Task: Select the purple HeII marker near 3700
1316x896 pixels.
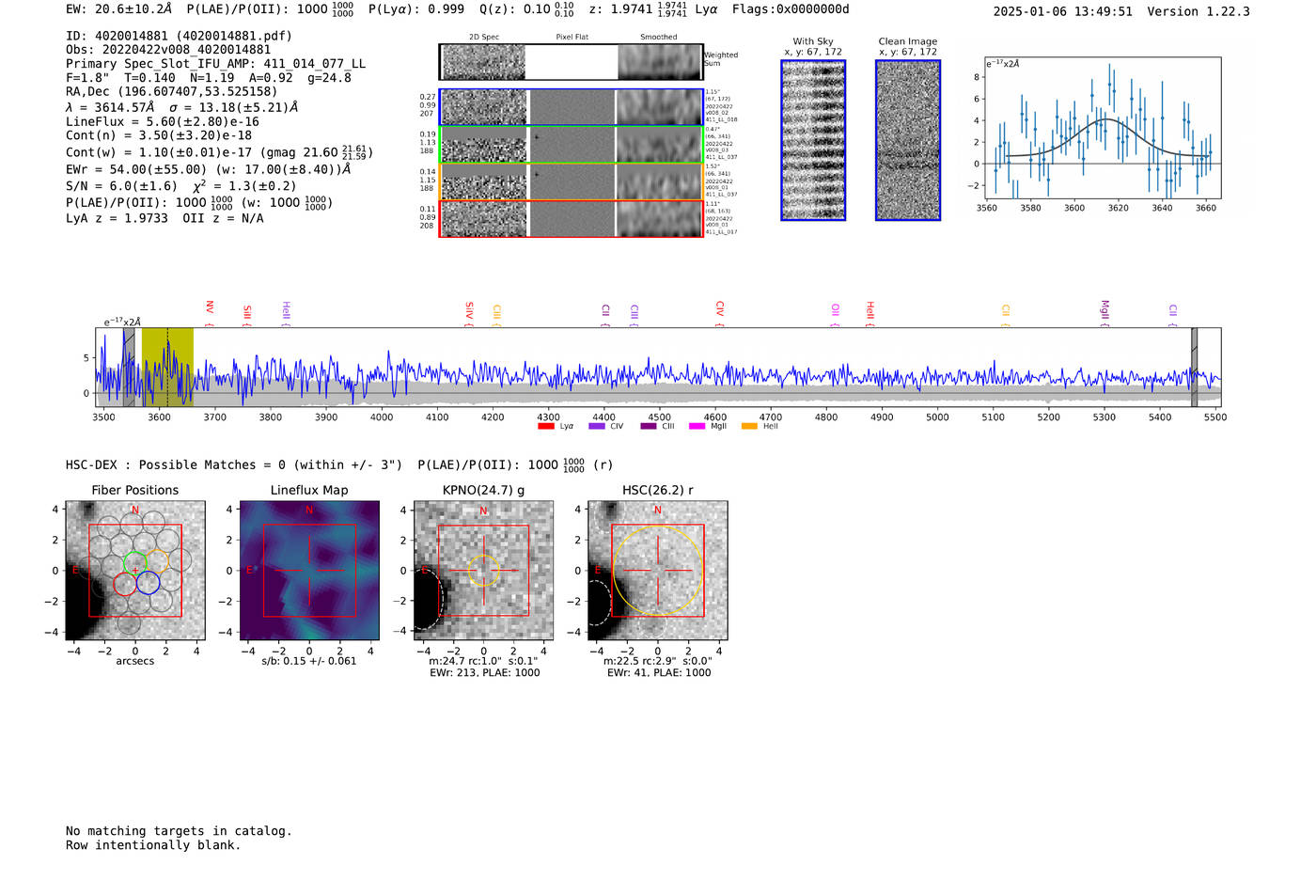Action: [286, 314]
